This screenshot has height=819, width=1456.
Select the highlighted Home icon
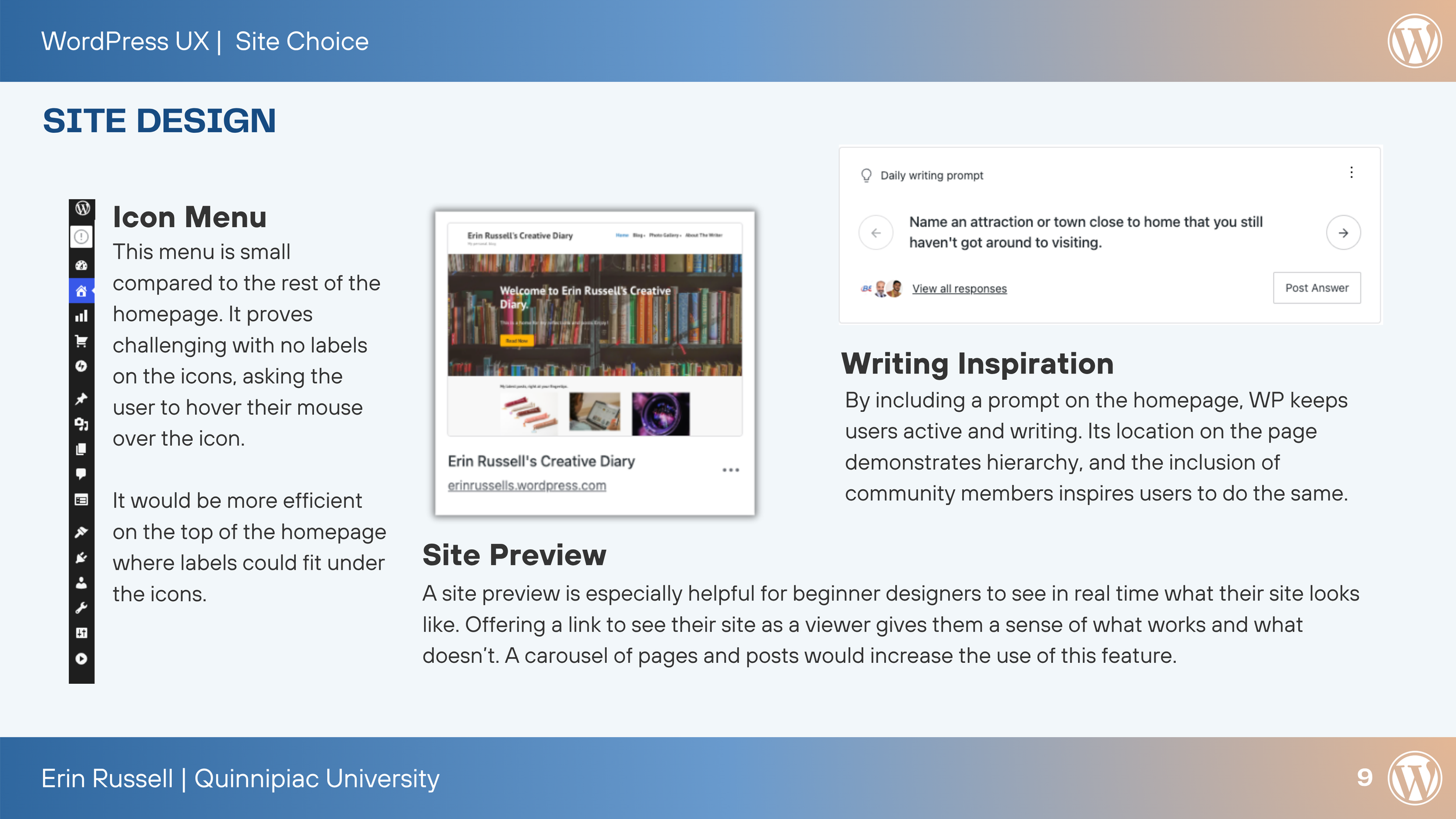pos(82,291)
